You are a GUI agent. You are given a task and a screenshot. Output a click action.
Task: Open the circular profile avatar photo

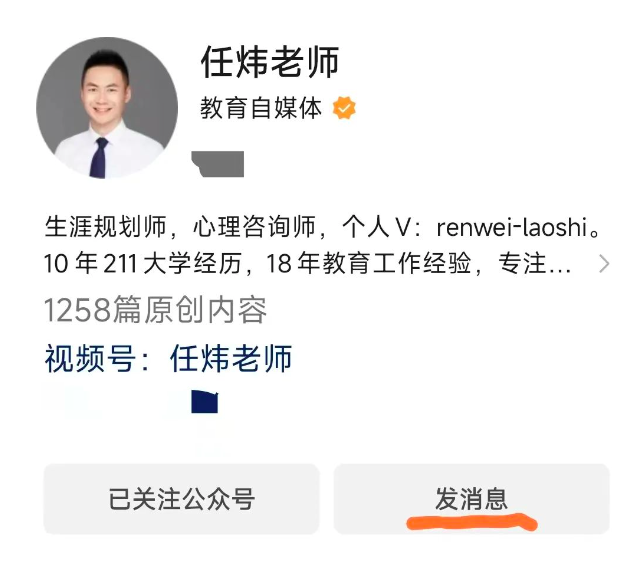click(x=107, y=108)
